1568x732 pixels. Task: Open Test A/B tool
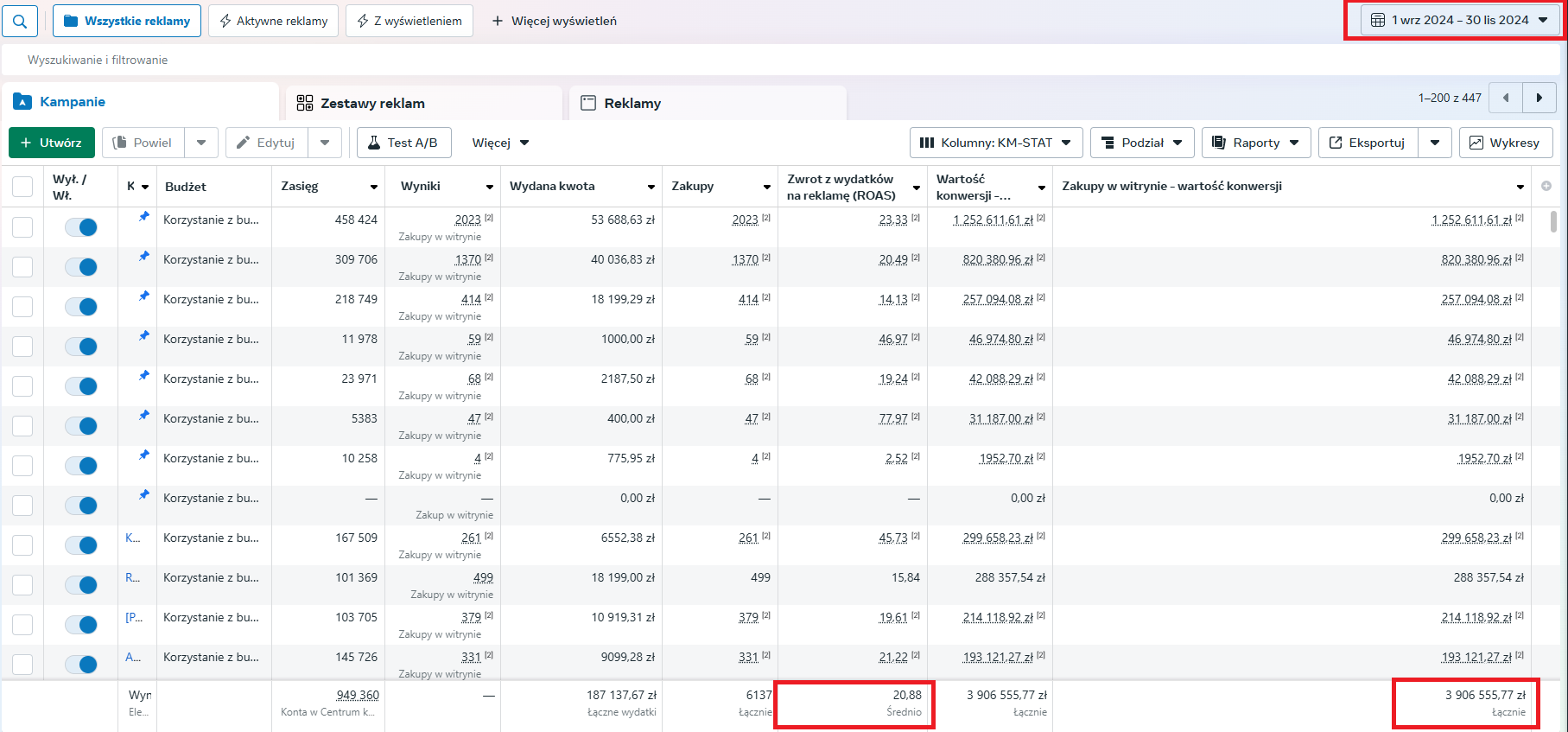coord(403,143)
